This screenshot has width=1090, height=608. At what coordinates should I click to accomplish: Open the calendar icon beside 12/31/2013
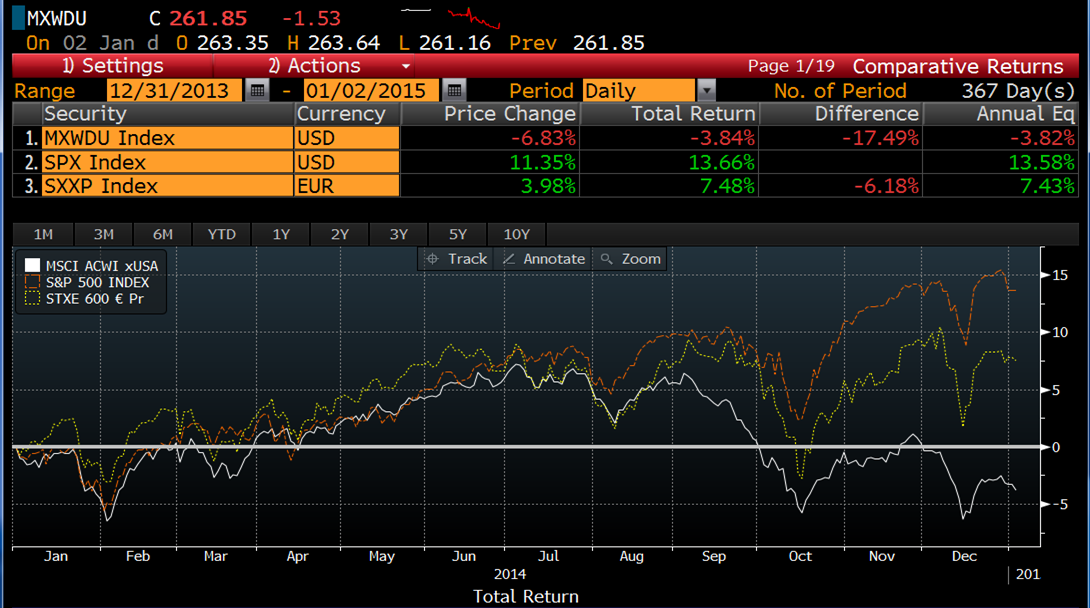tap(259, 90)
